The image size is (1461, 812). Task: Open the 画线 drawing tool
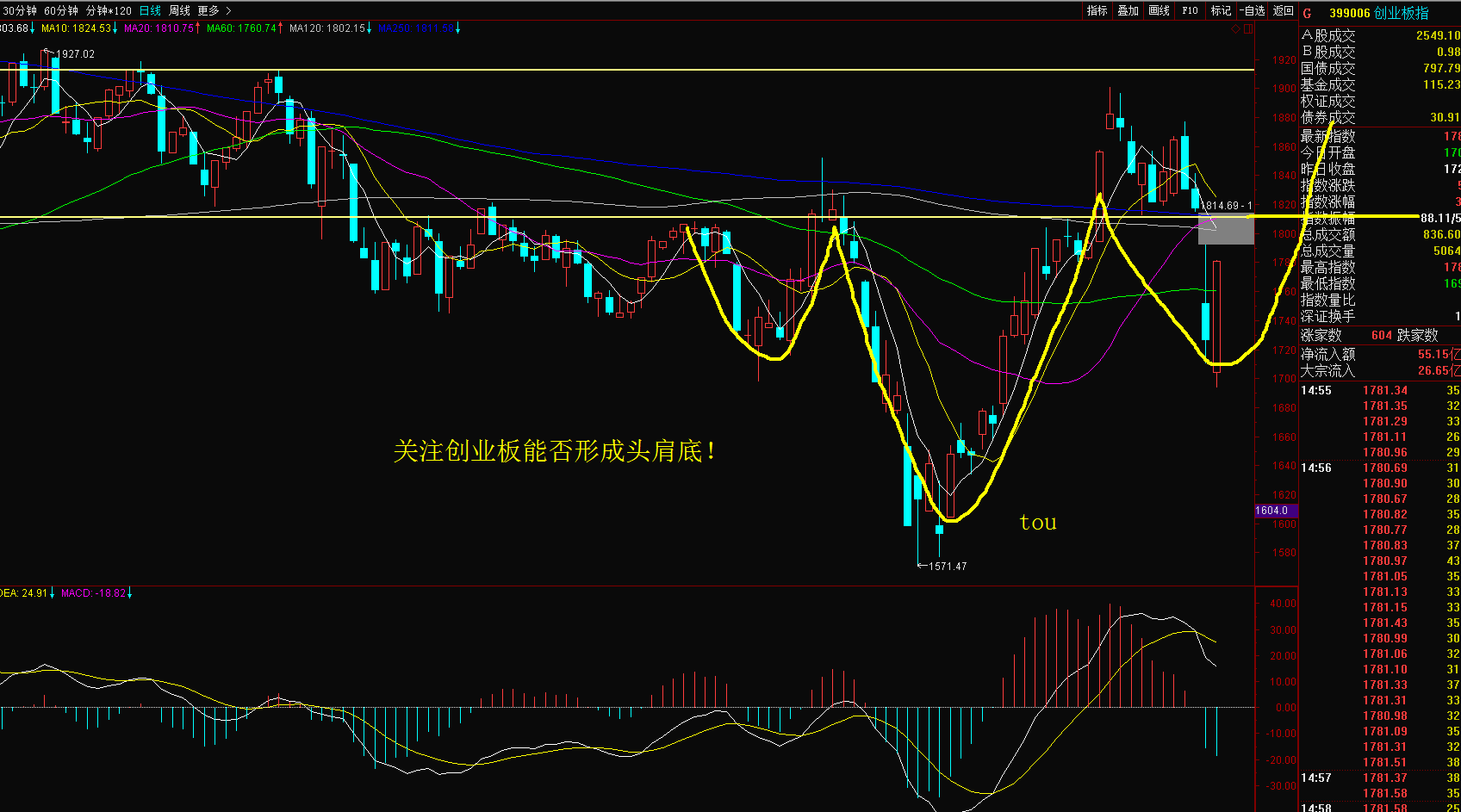(x=1159, y=10)
